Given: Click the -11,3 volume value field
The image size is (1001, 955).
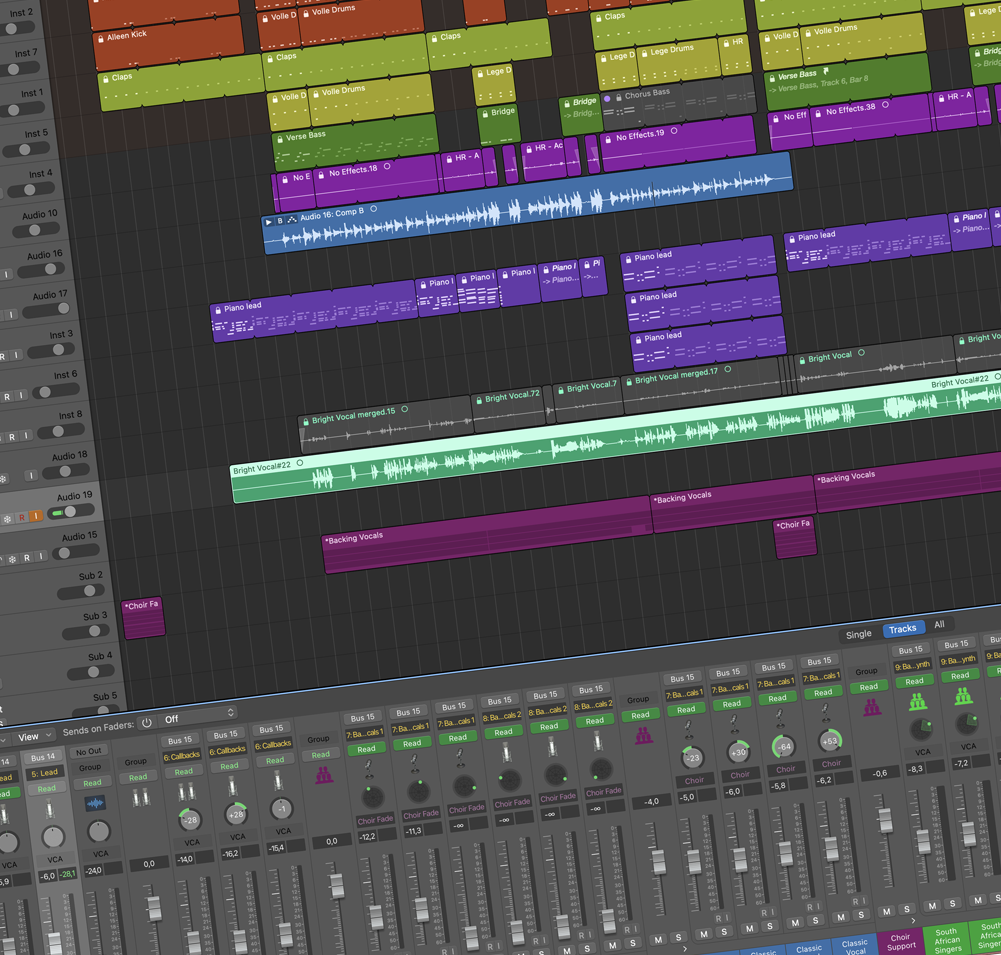Looking at the screenshot, I should click(414, 831).
